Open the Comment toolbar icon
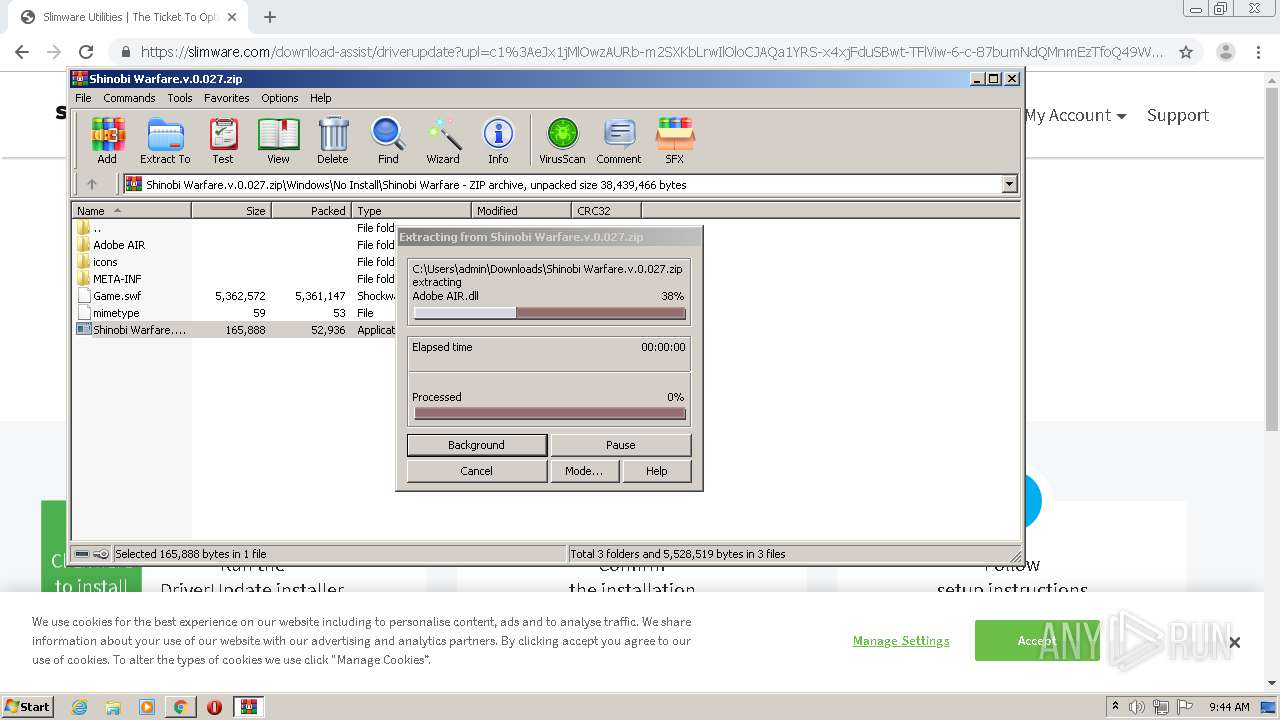 click(619, 140)
